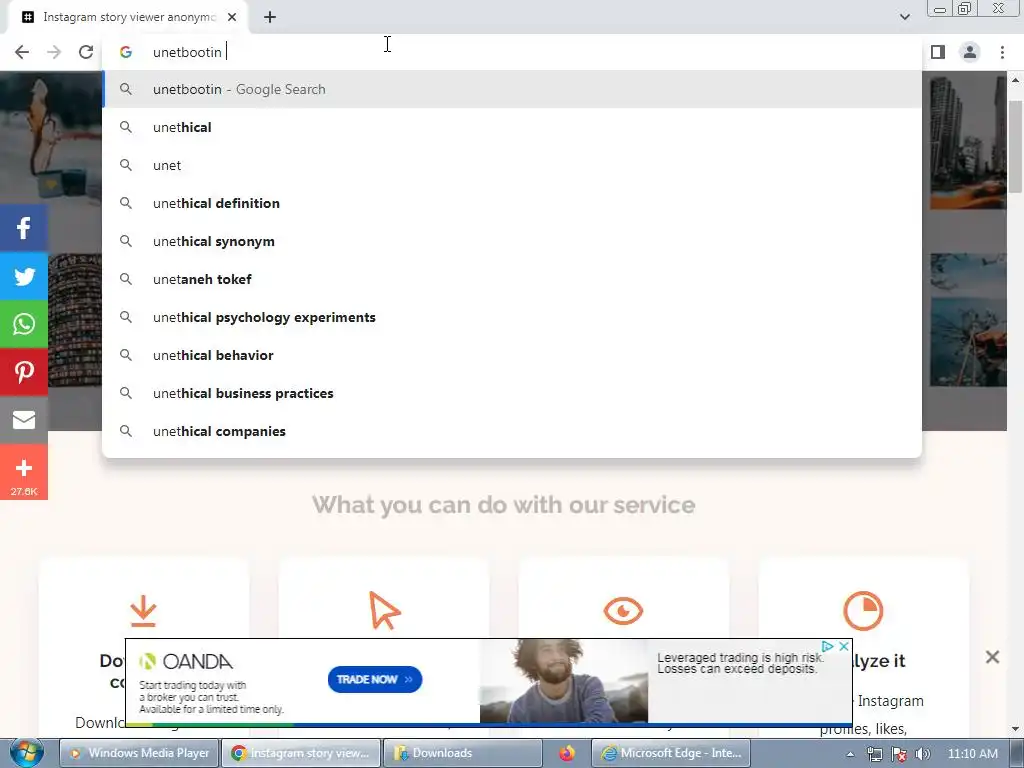Dismiss the bottom banner with X
Screen dimensions: 1024x768
(992, 657)
